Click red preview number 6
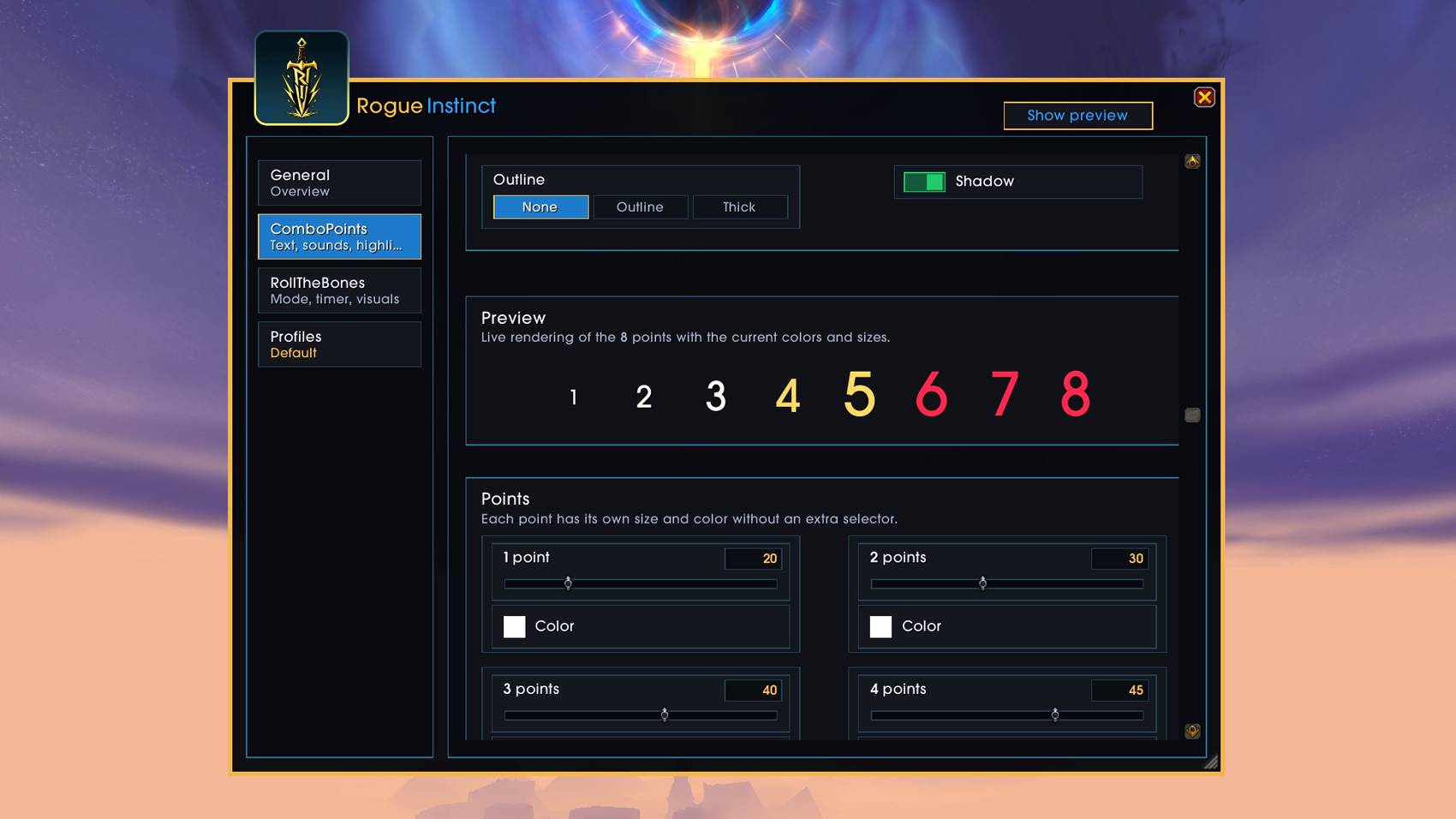1456x819 pixels. pyautogui.click(x=932, y=394)
